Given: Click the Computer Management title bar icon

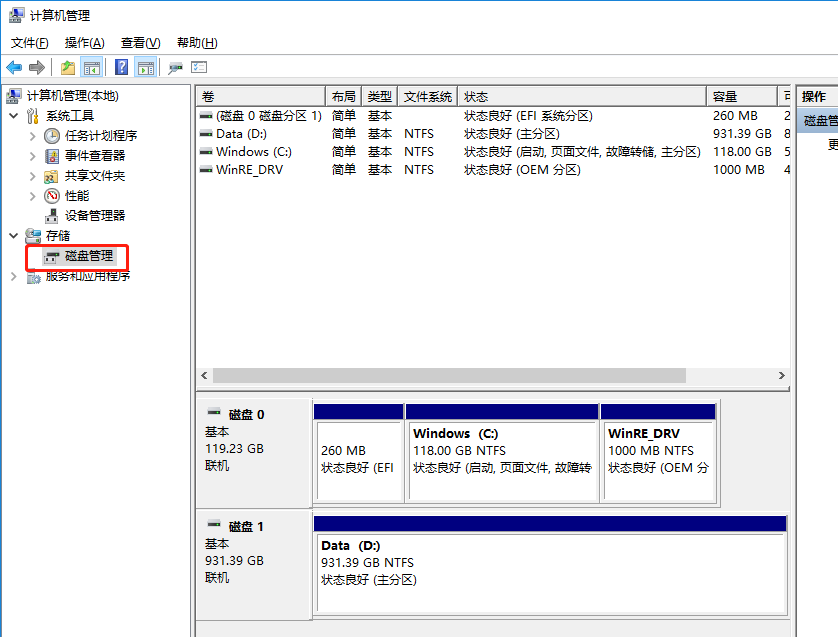Looking at the screenshot, I should tap(17, 15).
